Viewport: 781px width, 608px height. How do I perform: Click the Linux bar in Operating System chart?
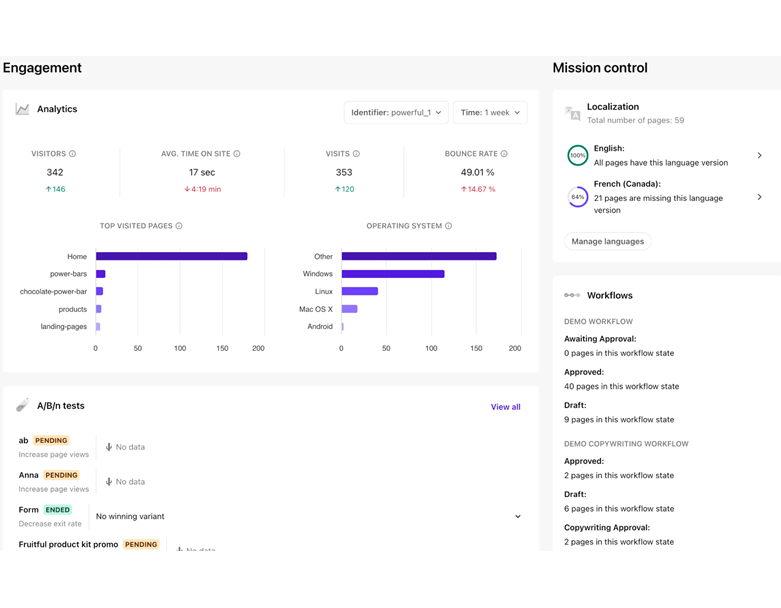pos(360,291)
